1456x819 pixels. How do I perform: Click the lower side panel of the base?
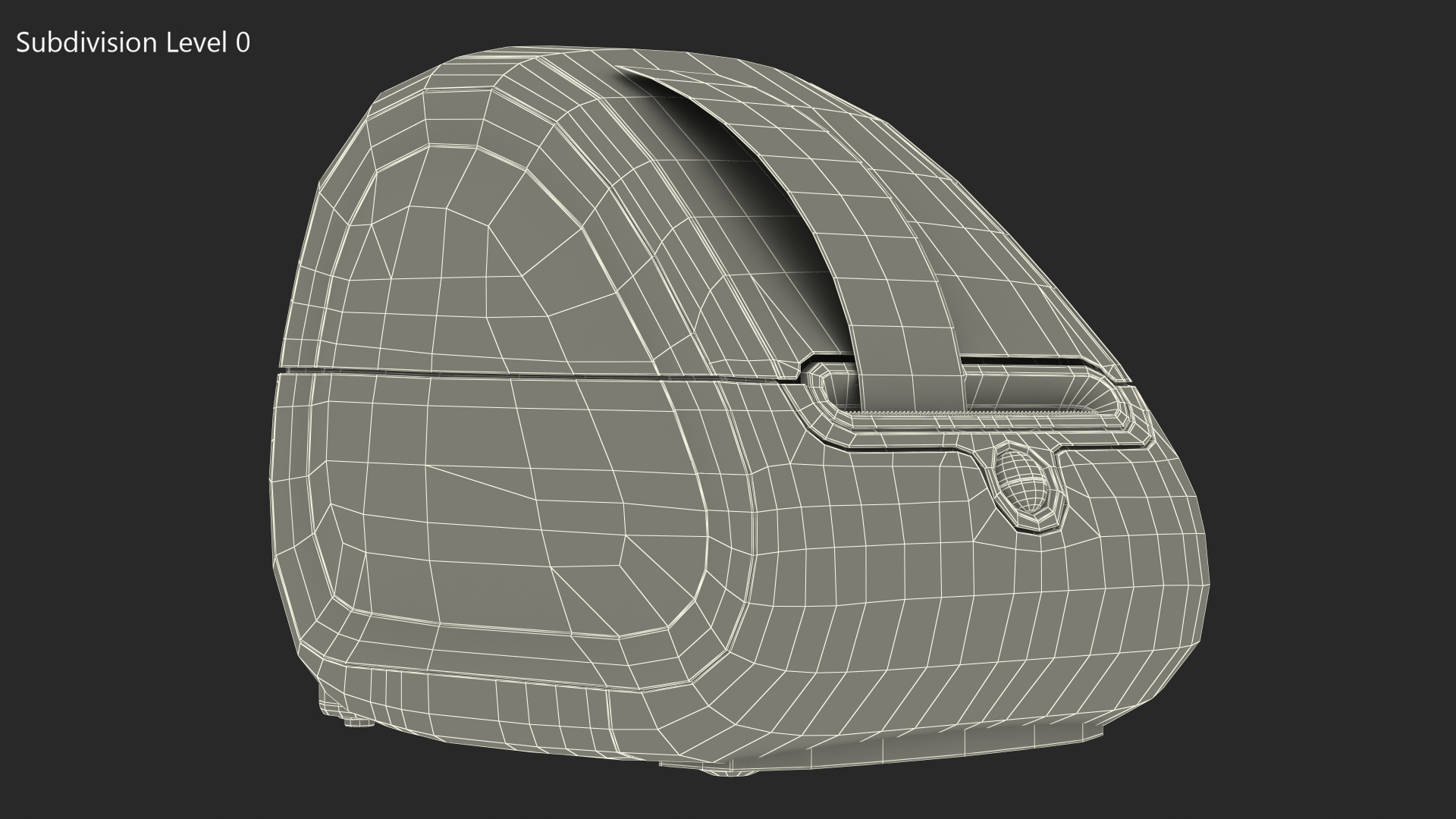493,516
